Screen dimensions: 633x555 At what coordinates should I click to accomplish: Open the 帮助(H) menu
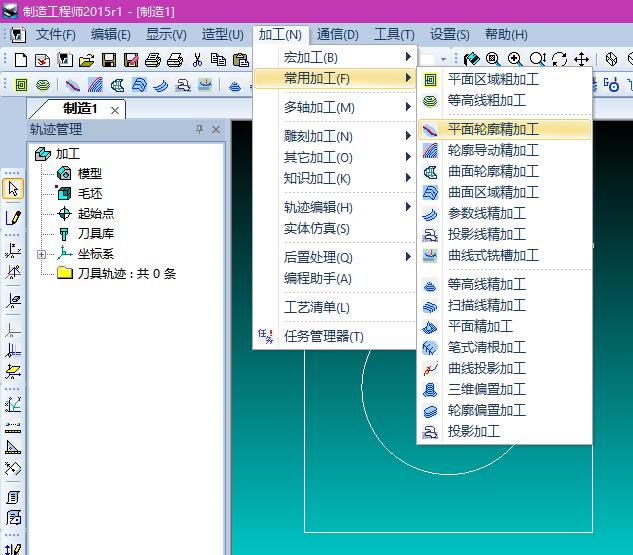pos(506,34)
